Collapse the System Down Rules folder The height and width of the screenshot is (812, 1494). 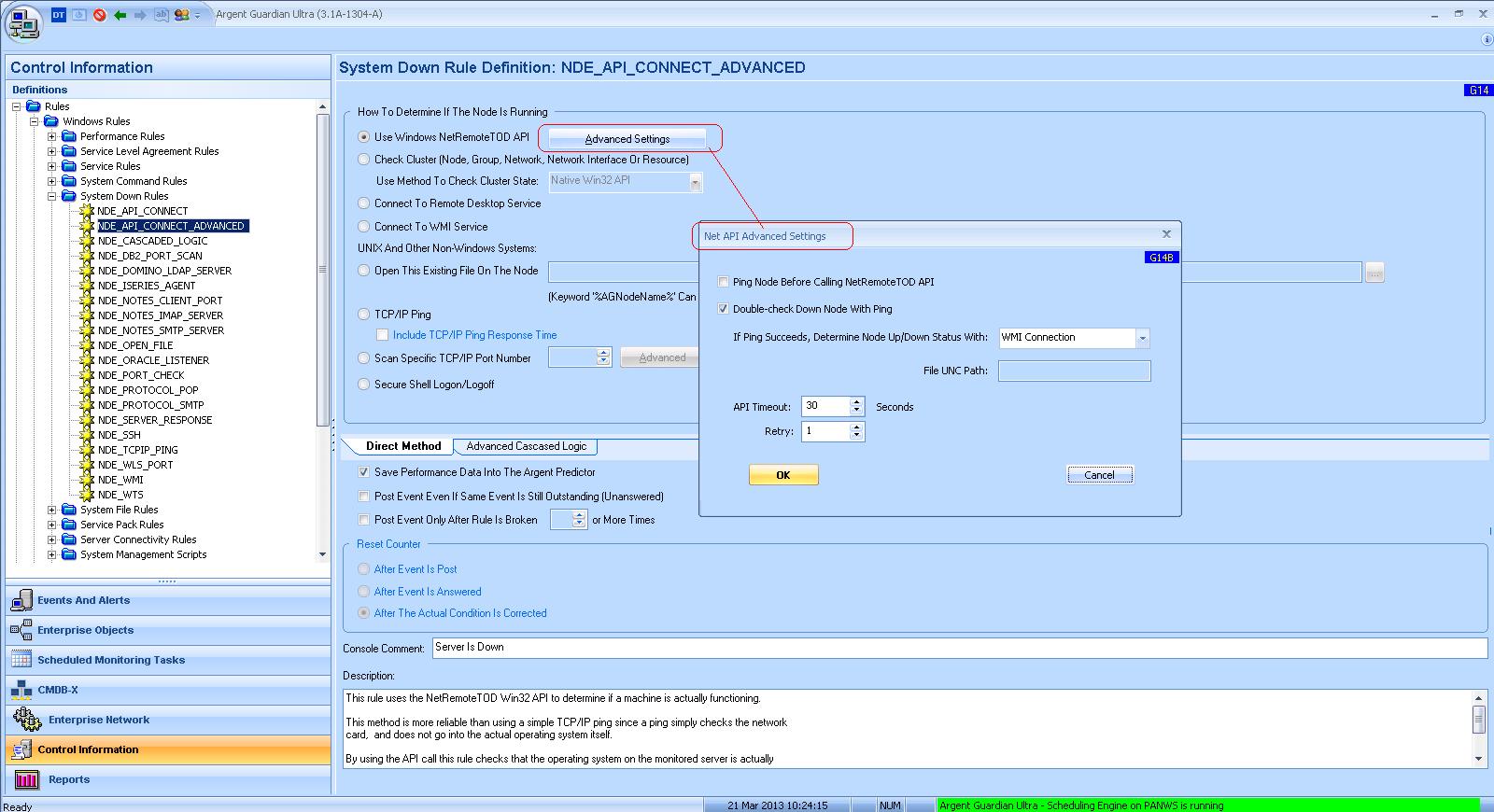tap(53, 197)
